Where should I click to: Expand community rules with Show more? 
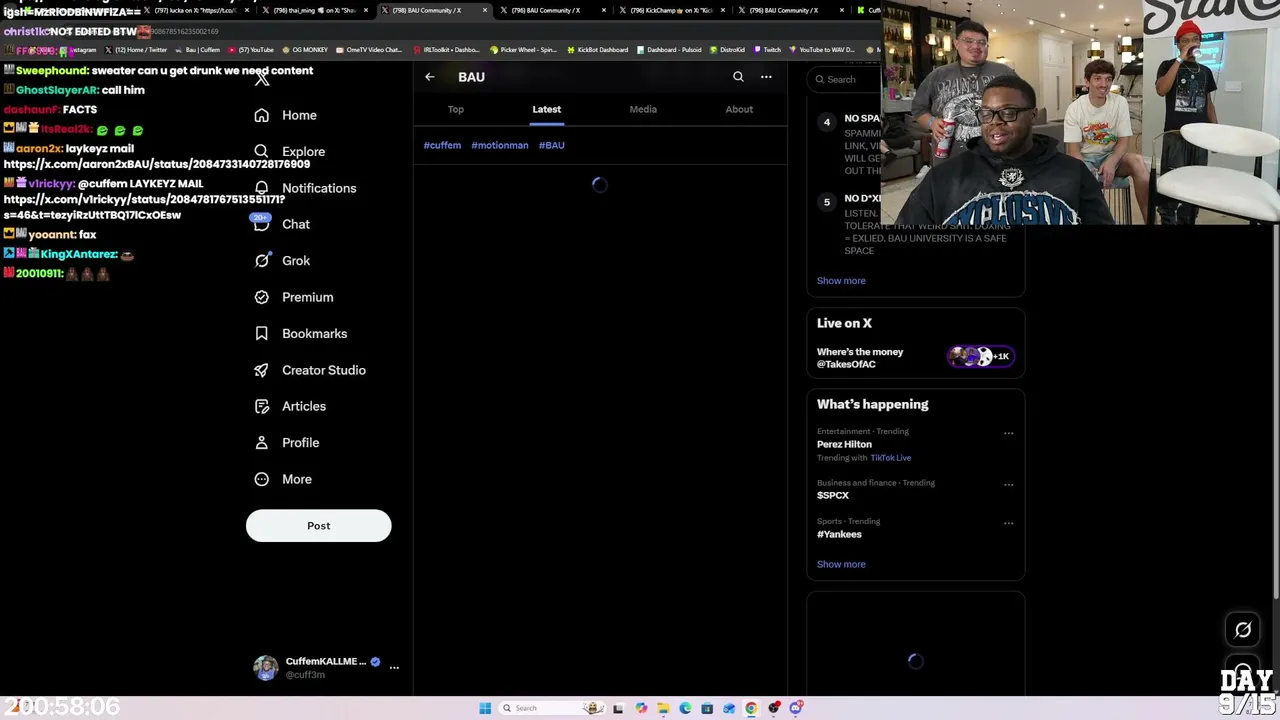(841, 281)
